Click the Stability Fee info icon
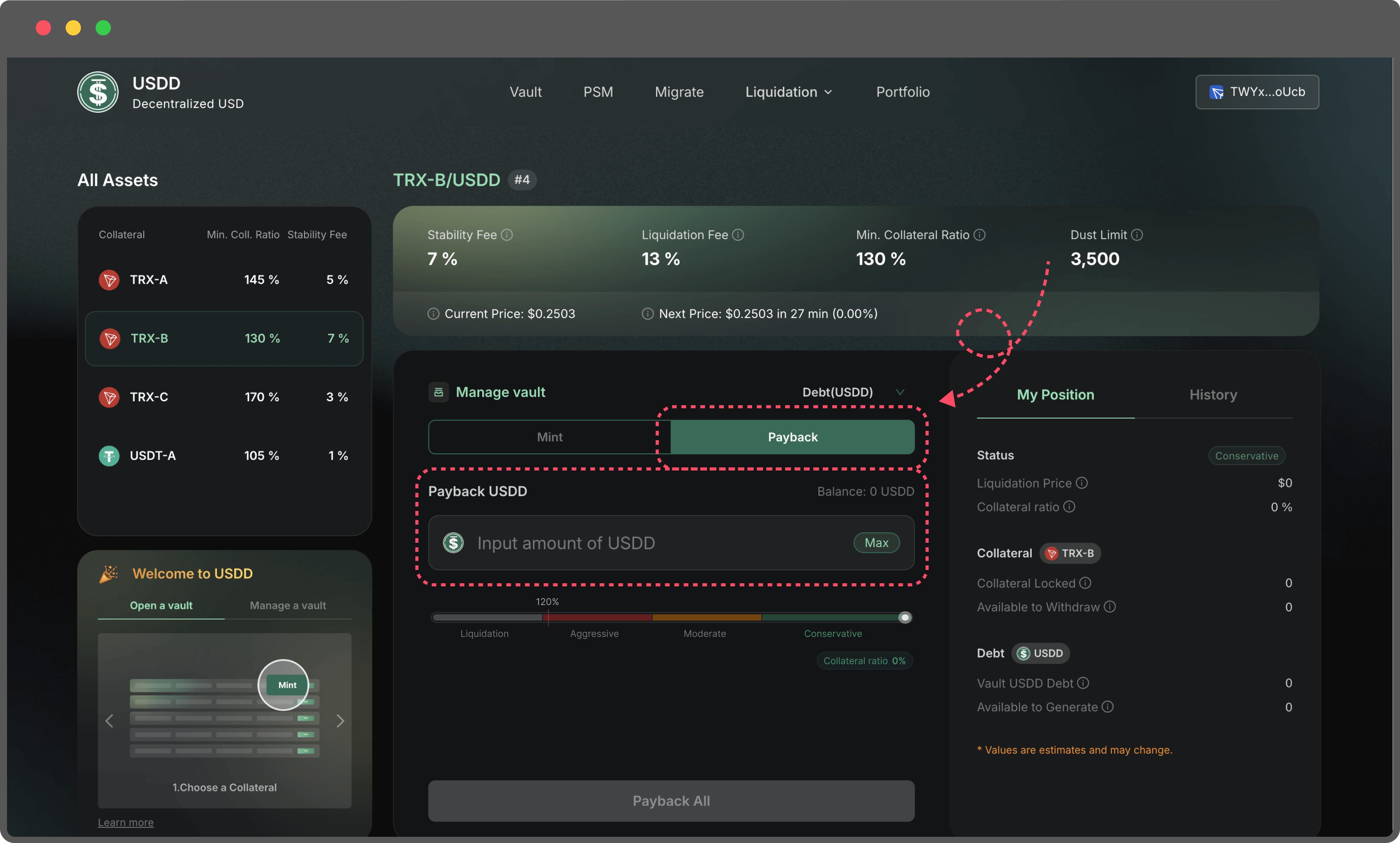Image resolution: width=1400 pixels, height=843 pixels. coord(507,234)
